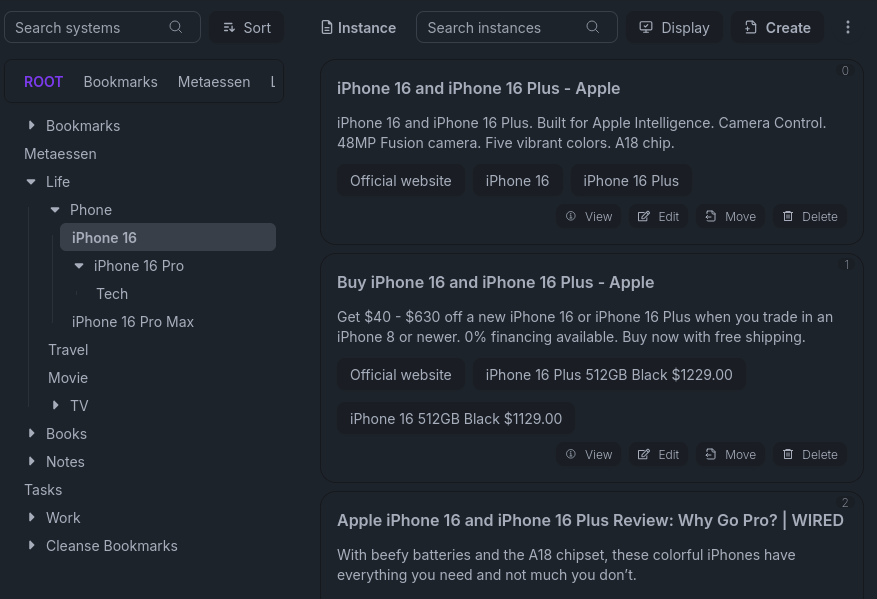Select the ROOT tab
Viewport: 877px width, 599px height.
tap(43, 81)
